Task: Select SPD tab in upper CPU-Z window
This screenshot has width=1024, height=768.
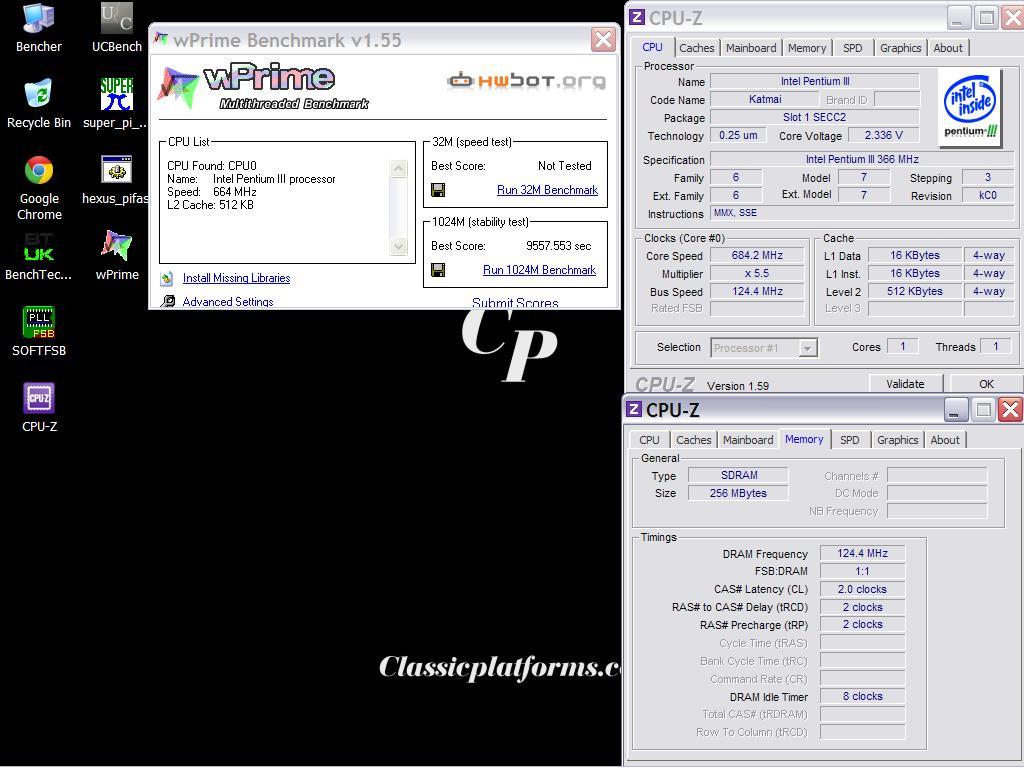Action: point(852,48)
